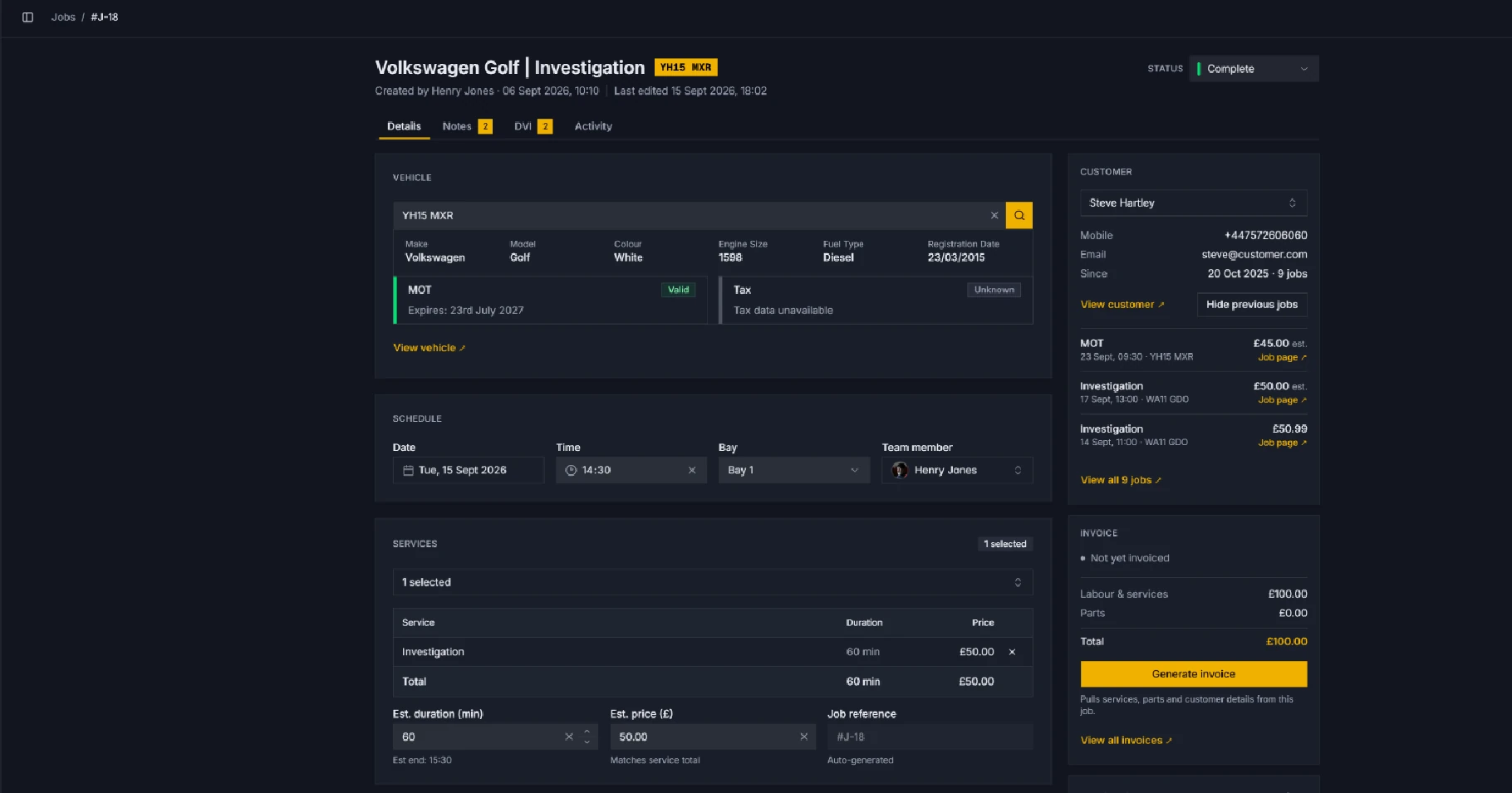Clear the Est. duration value
This screenshot has height=793, width=1512.
pyautogui.click(x=568, y=737)
